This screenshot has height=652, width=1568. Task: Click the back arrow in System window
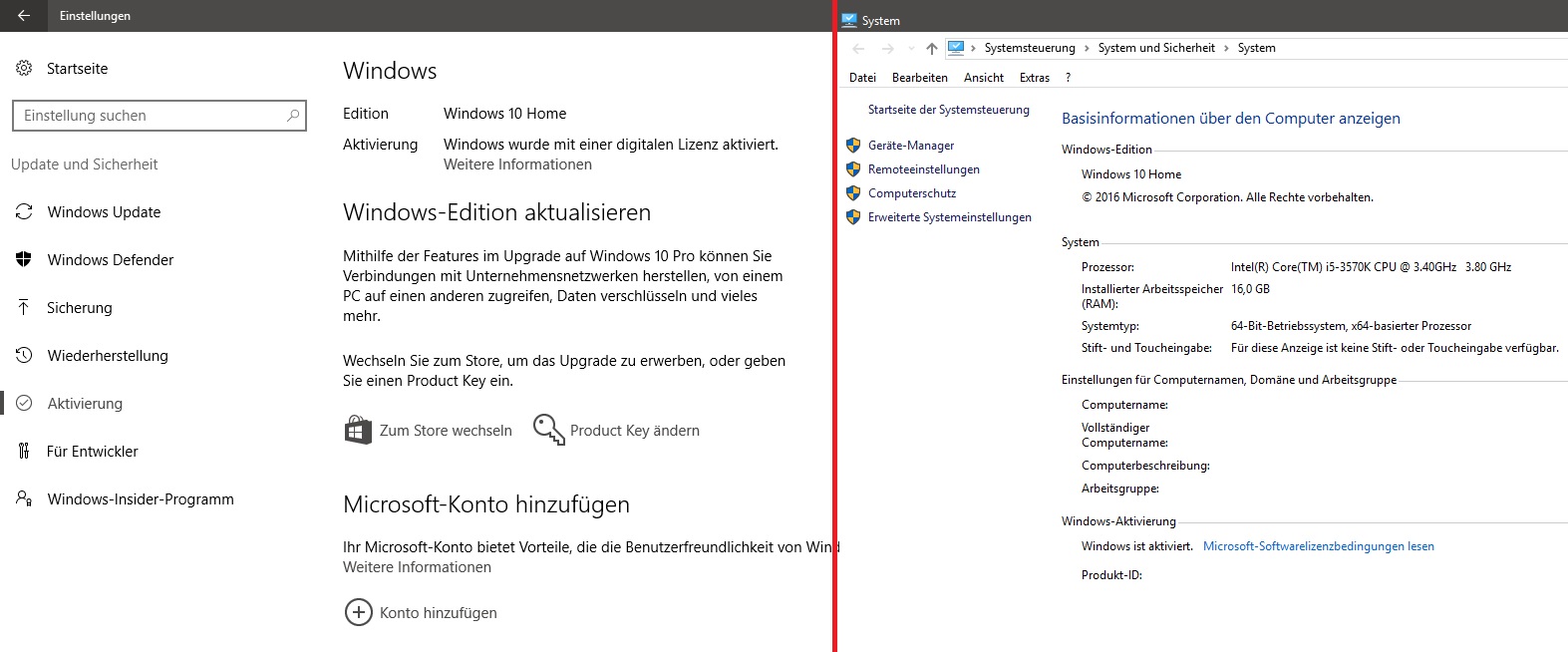pyautogui.click(x=858, y=48)
